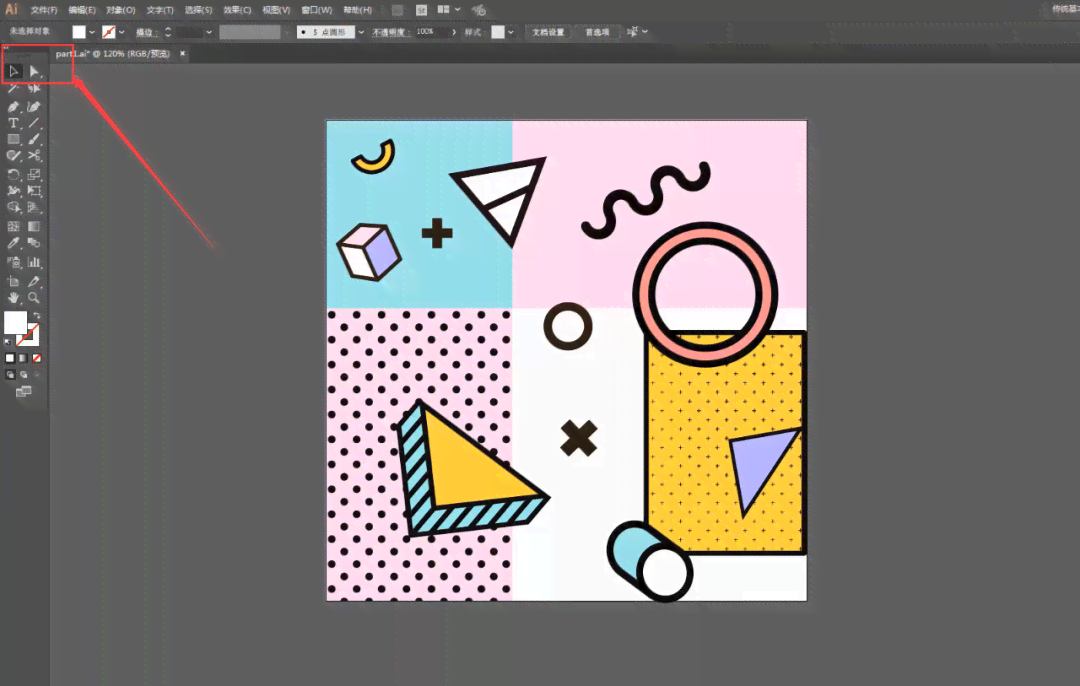The height and width of the screenshot is (686, 1080).
Task: Choose the Curvature tool
Action: tap(34, 106)
